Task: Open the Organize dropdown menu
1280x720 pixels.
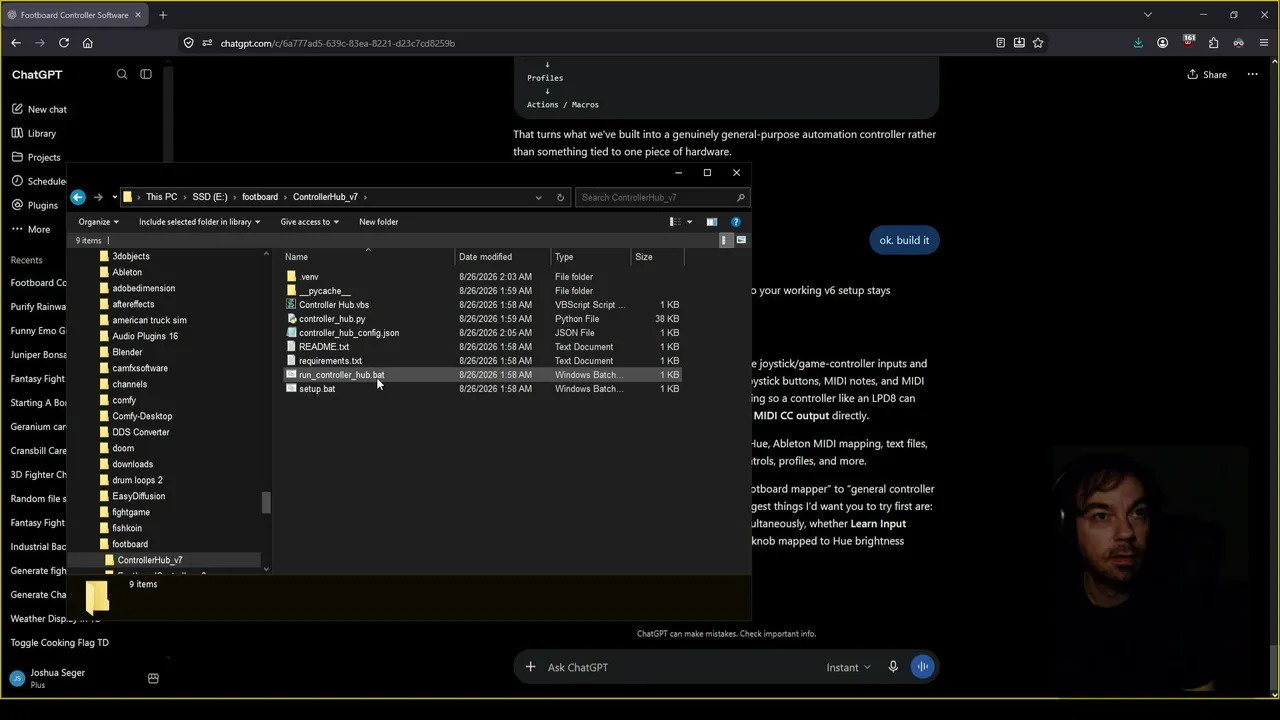Action: pos(99,222)
